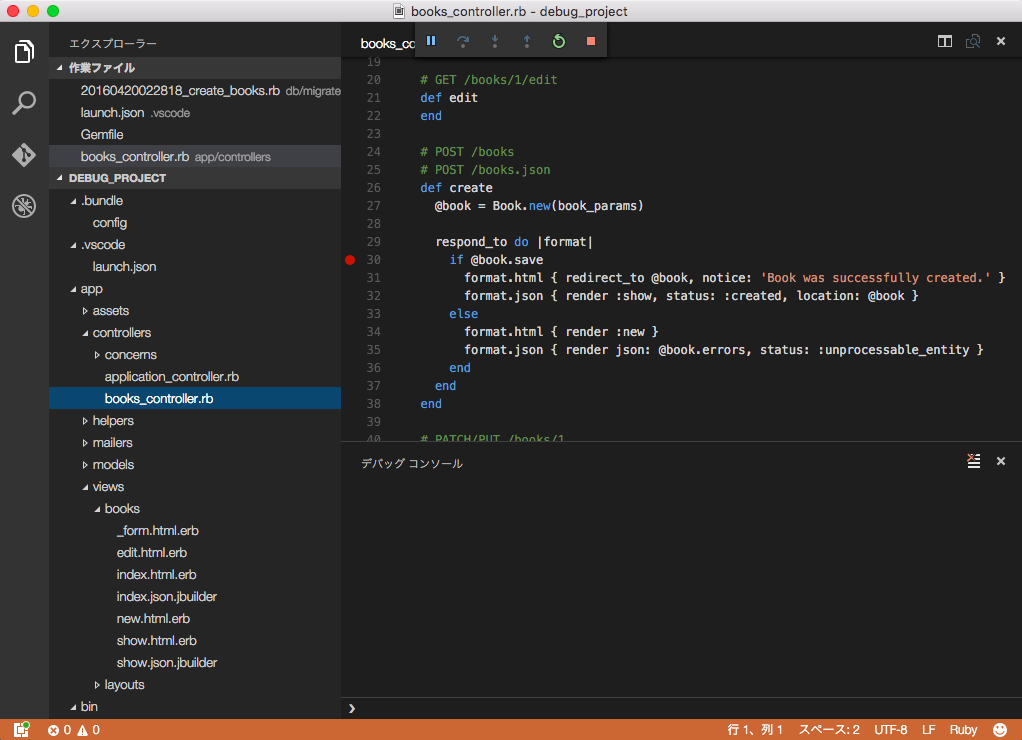Step over the current line in the debugger
The height and width of the screenshot is (740, 1022).
(463, 41)
